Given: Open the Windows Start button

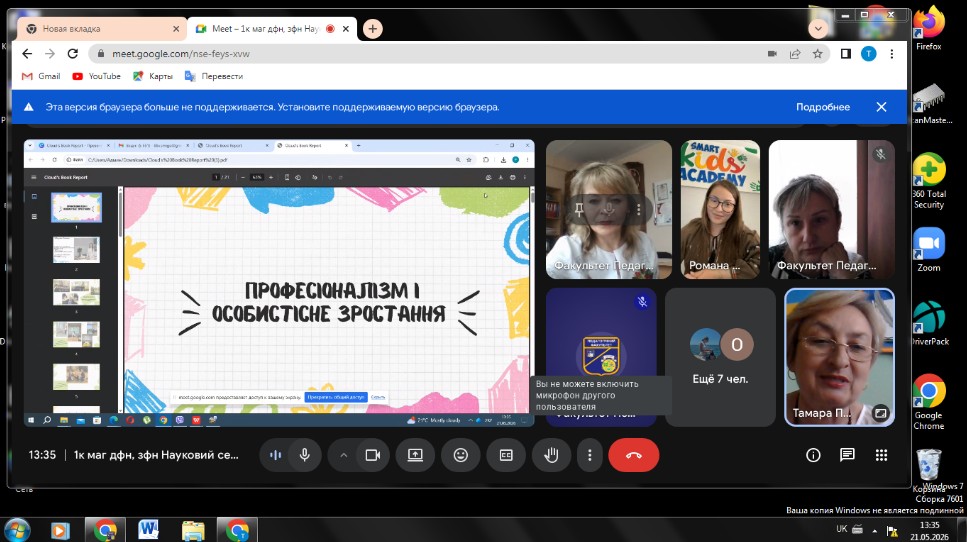Looking at the screenshot, I should (x=17, y=530).
